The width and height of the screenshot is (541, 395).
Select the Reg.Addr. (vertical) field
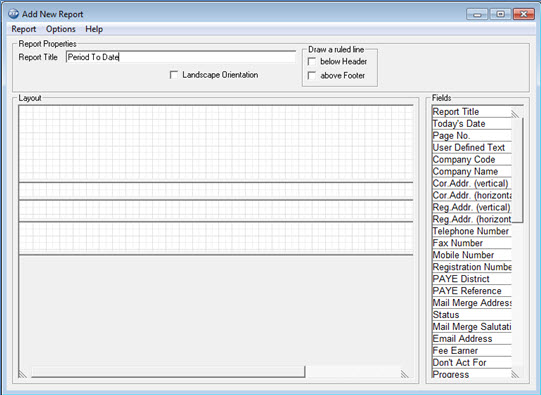(472, 207)
